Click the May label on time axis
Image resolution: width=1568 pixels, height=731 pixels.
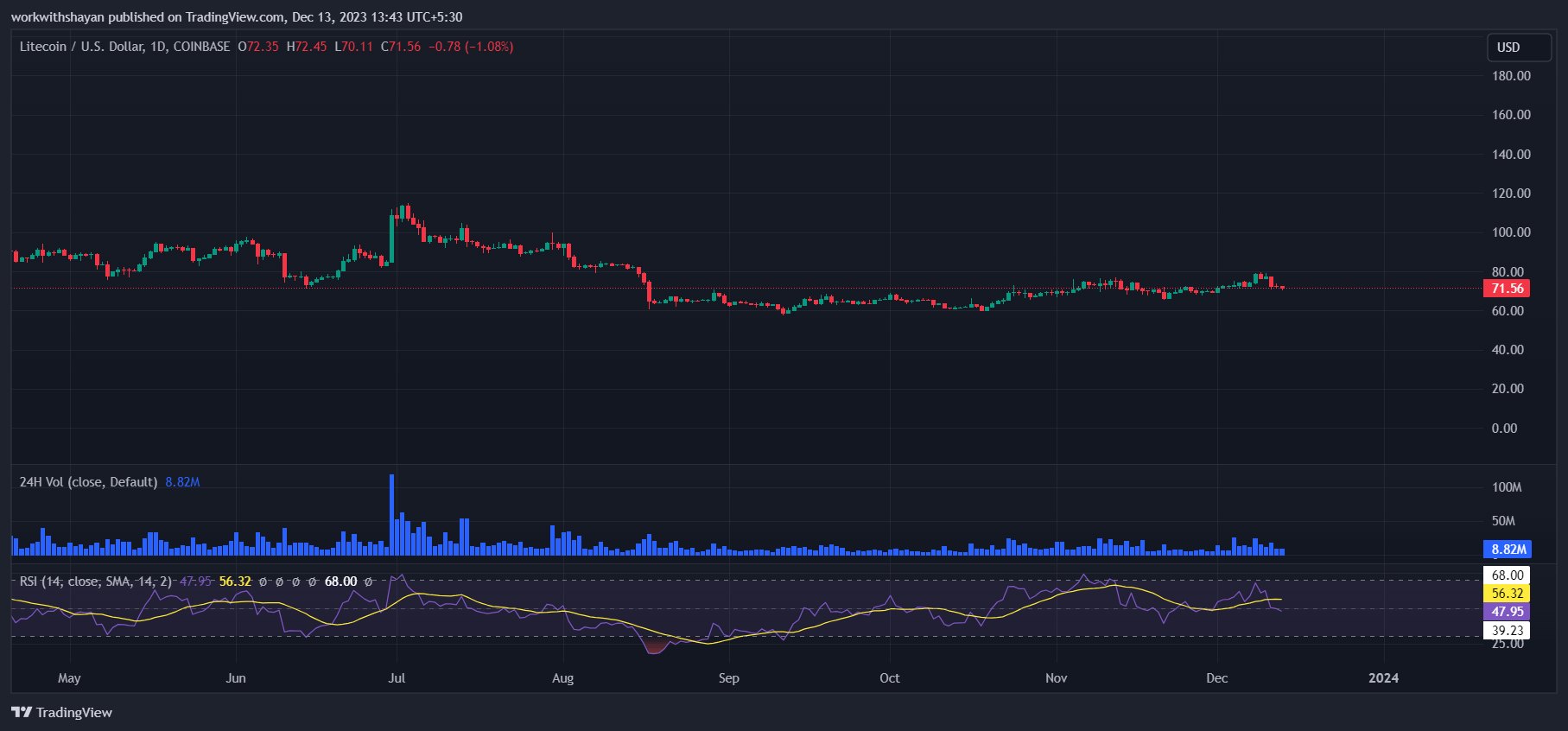coord(69,678)
